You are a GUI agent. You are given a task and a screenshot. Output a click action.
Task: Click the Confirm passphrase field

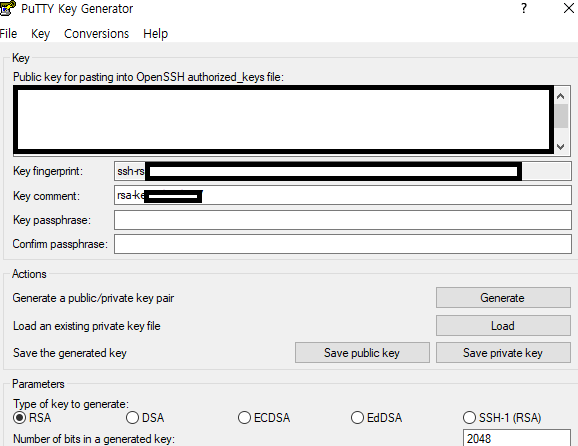tap(343, 244)
